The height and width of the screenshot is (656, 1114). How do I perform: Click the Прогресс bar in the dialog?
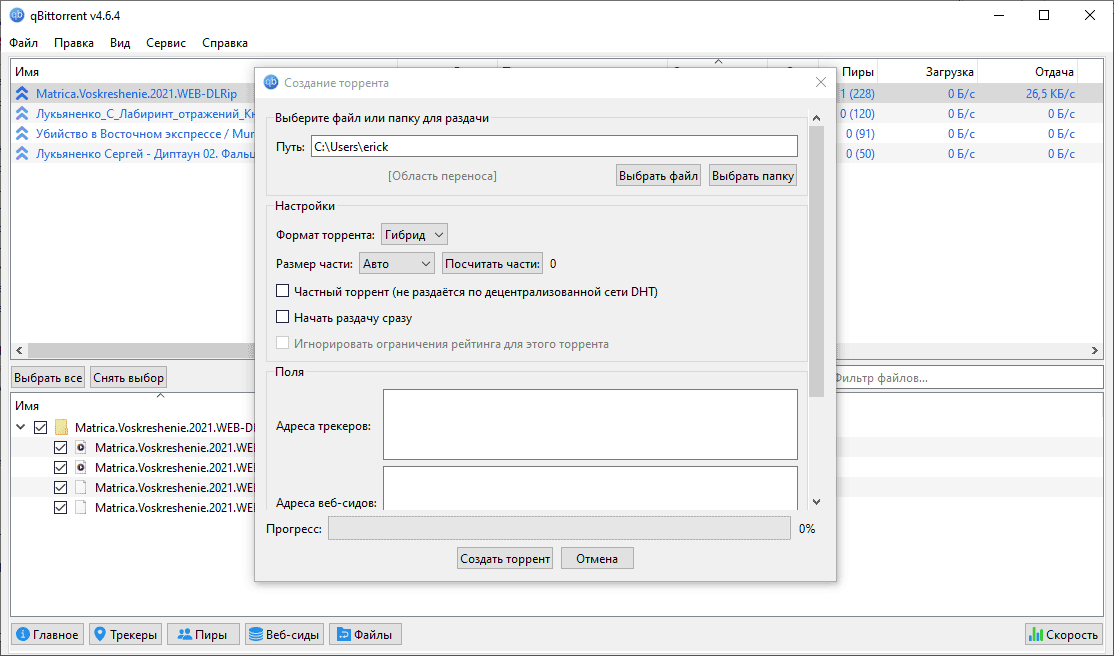pyautogui.click(x=559, y=528)
